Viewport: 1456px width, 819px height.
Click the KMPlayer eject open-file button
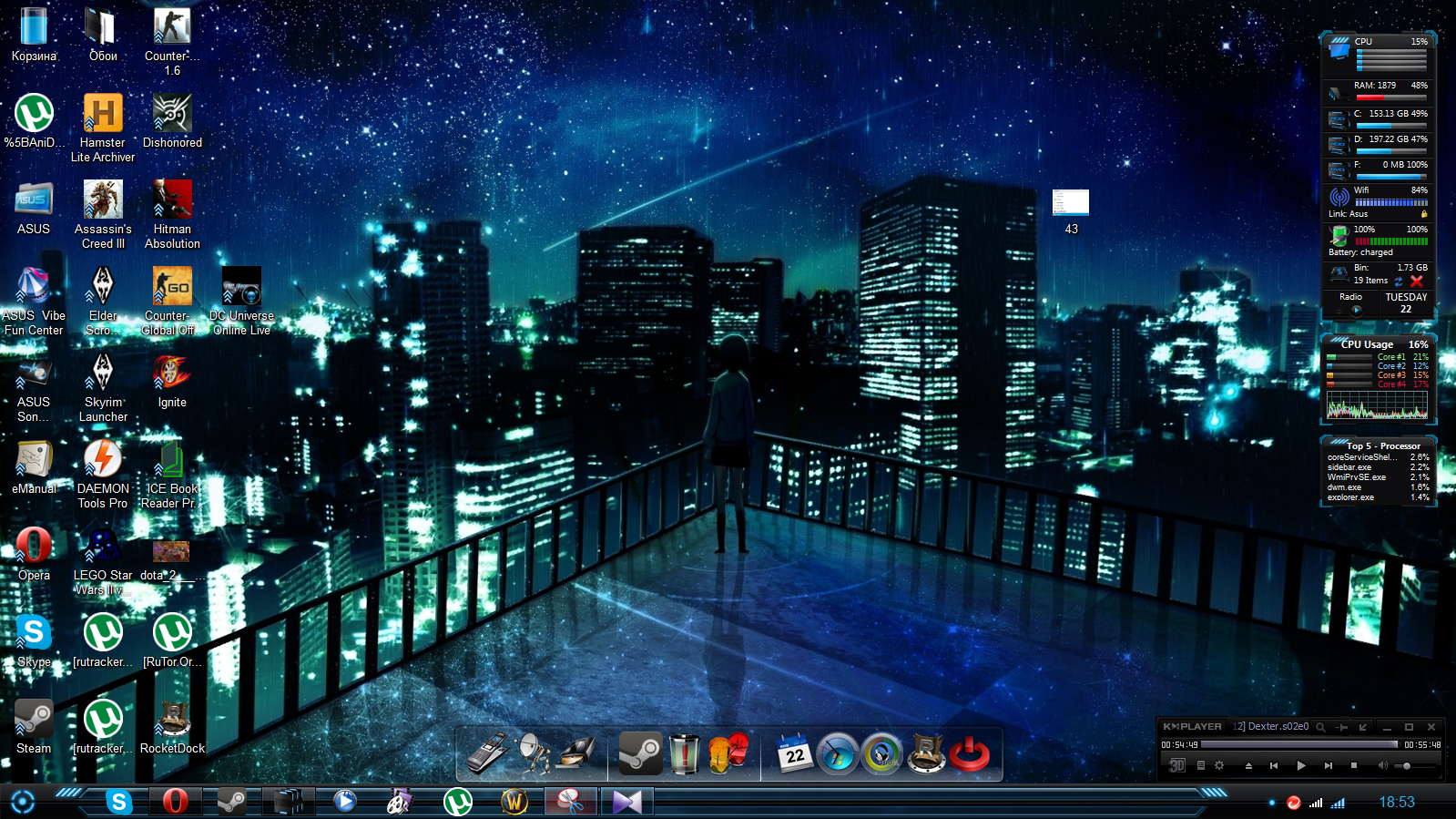click(x=1248, y=765)
